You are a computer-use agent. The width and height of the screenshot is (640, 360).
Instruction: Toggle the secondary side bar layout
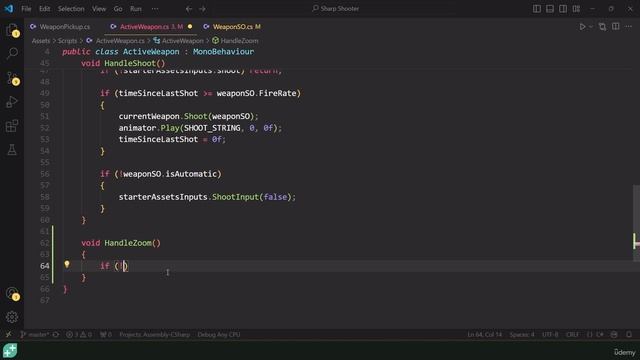563,9
